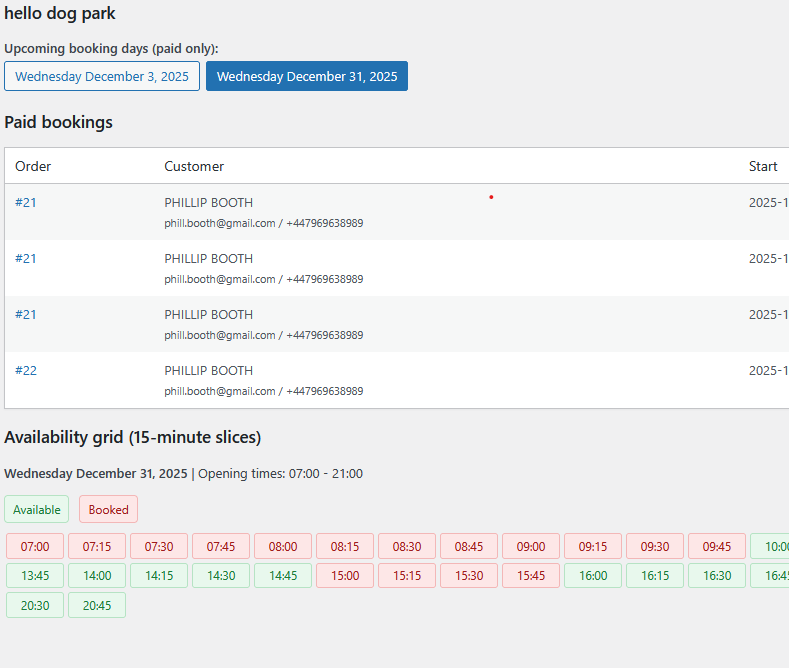Select the booked 08:30 time slot
Image resolution: width=789 pixels, height=668 pixels.
click(407, 546)
